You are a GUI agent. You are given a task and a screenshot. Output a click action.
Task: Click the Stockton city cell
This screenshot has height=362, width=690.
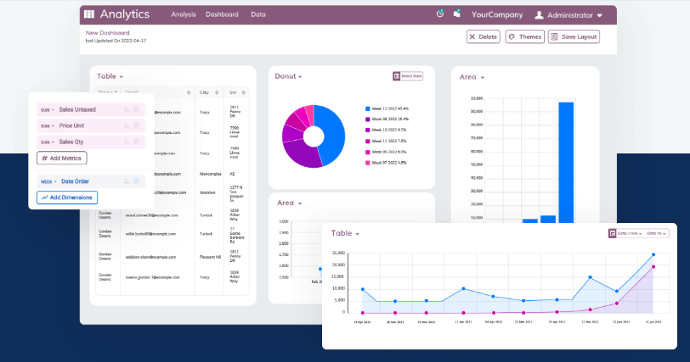pos(207,193)
